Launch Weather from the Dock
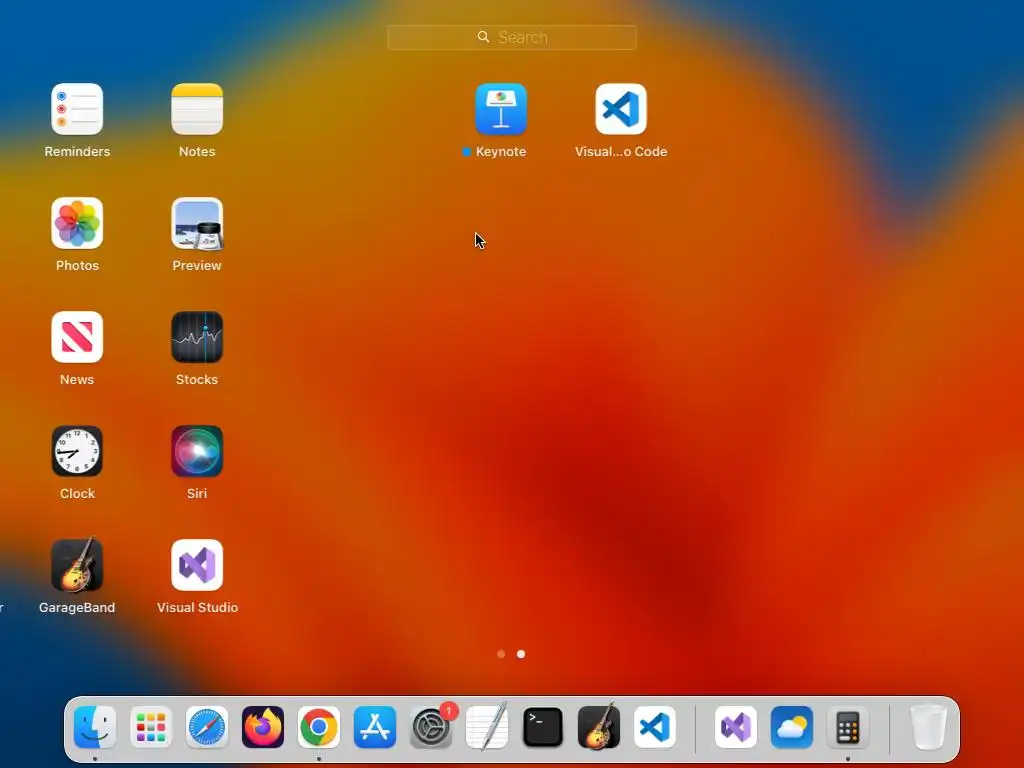Screen dimensions: 1024x768 (792, 727)
